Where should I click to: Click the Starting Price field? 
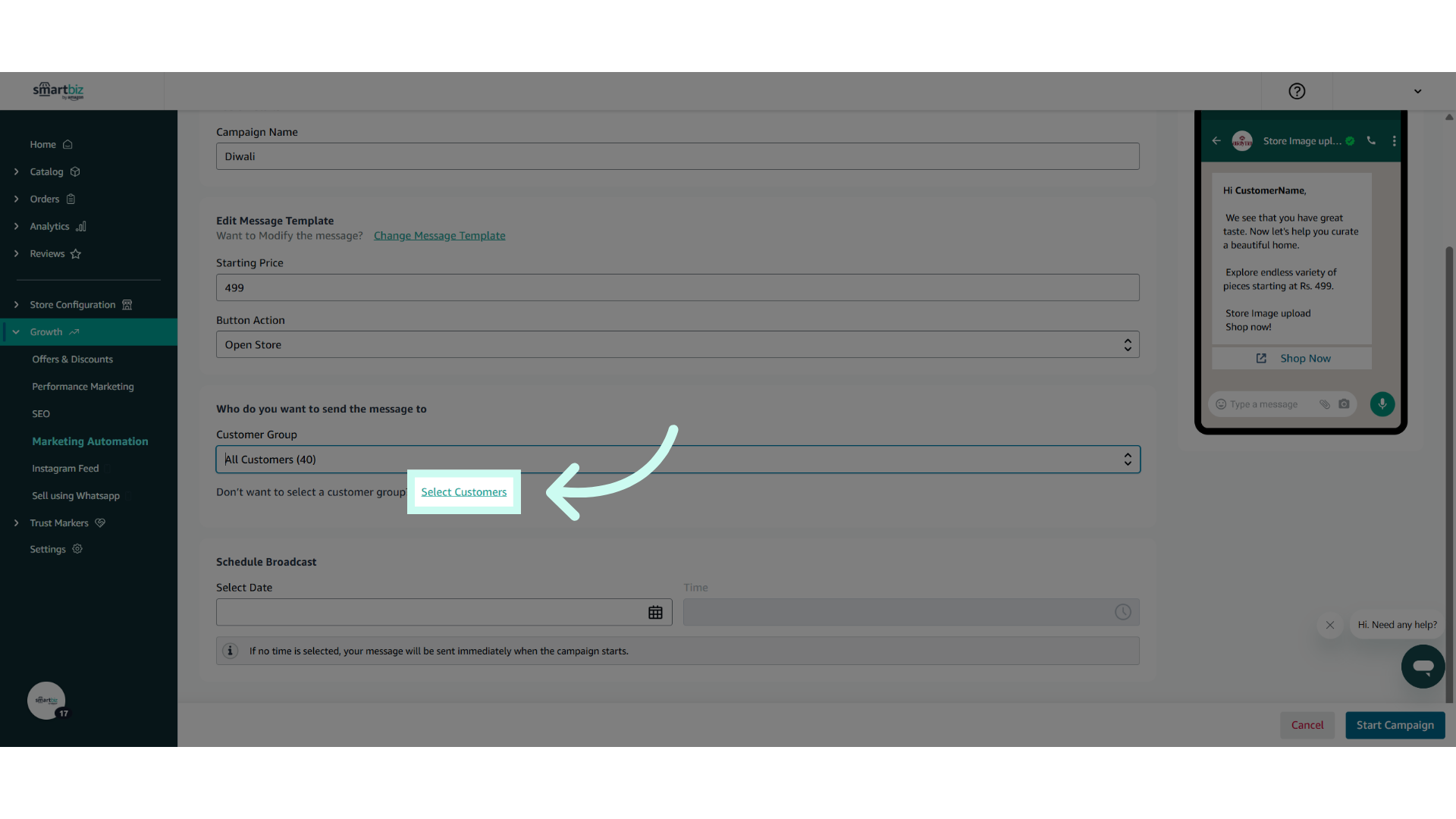point(677,287)
